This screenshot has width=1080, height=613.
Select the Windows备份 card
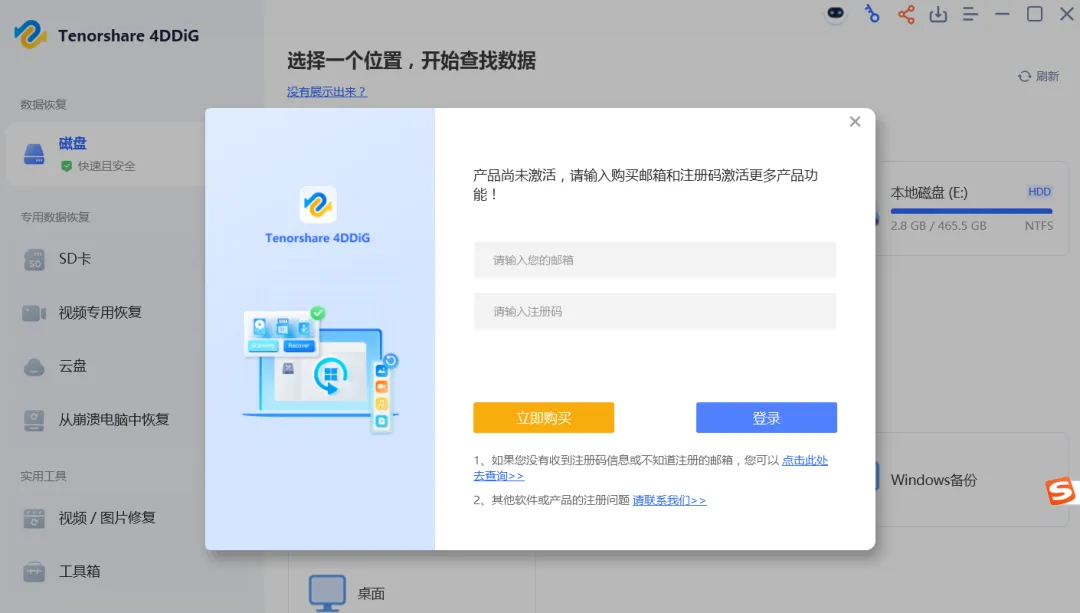(972, 480)
